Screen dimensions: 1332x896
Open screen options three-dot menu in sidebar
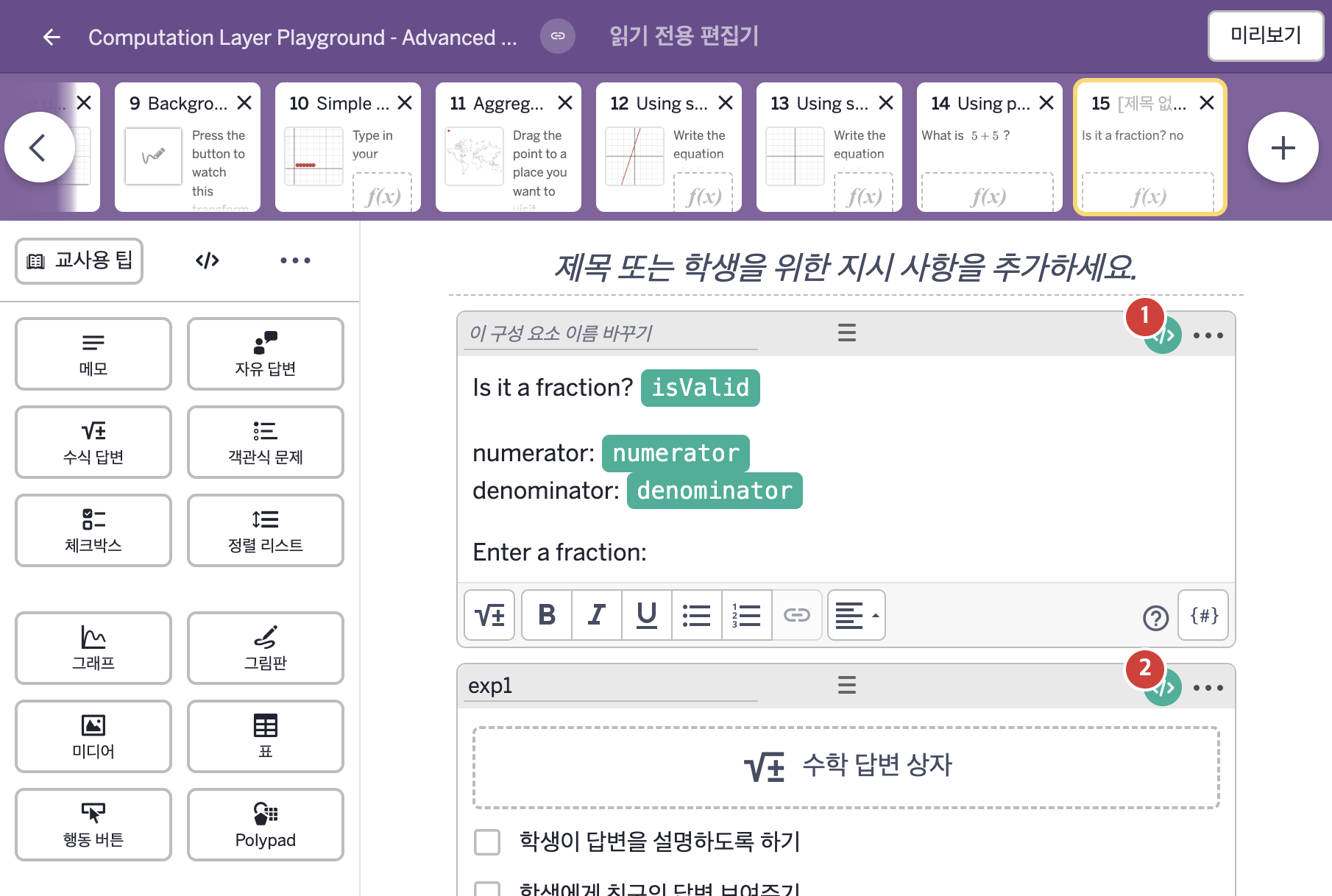pyautogui.click(x=295, y=260)
